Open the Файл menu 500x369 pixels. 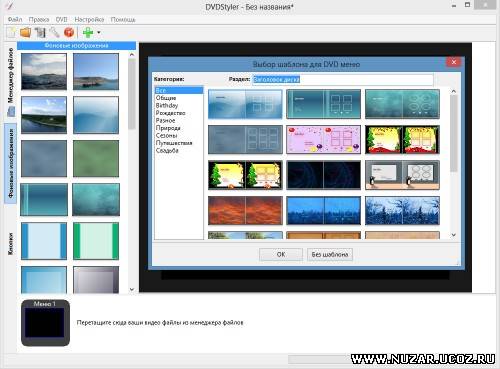point(15,20)
